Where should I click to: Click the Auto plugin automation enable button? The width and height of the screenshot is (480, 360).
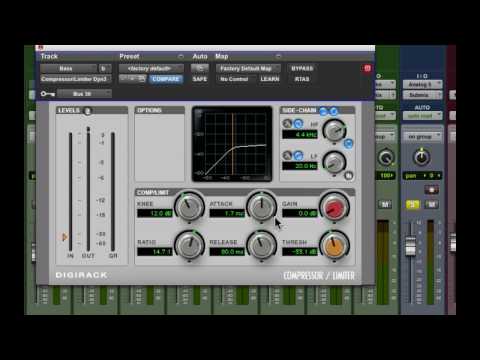pos(200,68)
